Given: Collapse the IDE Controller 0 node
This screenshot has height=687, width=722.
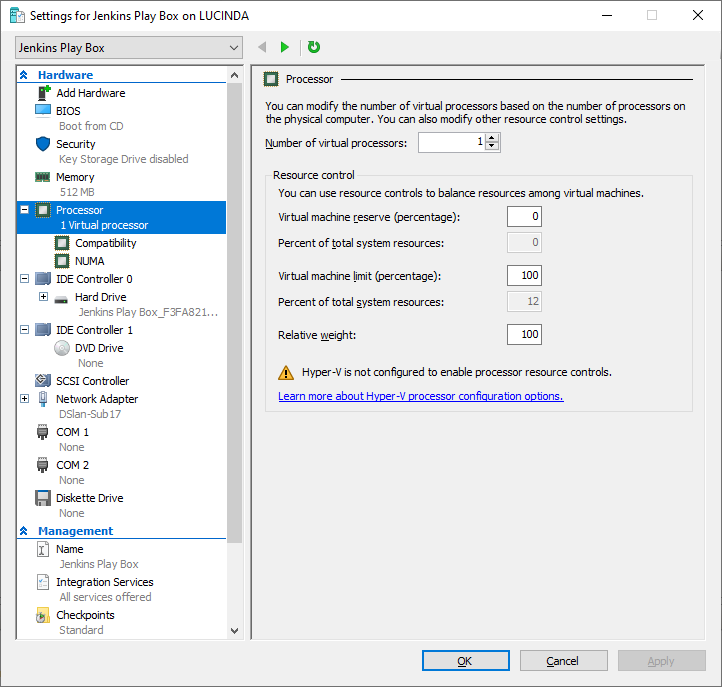Looking at the screenshot, I should (x=25, y=279).
